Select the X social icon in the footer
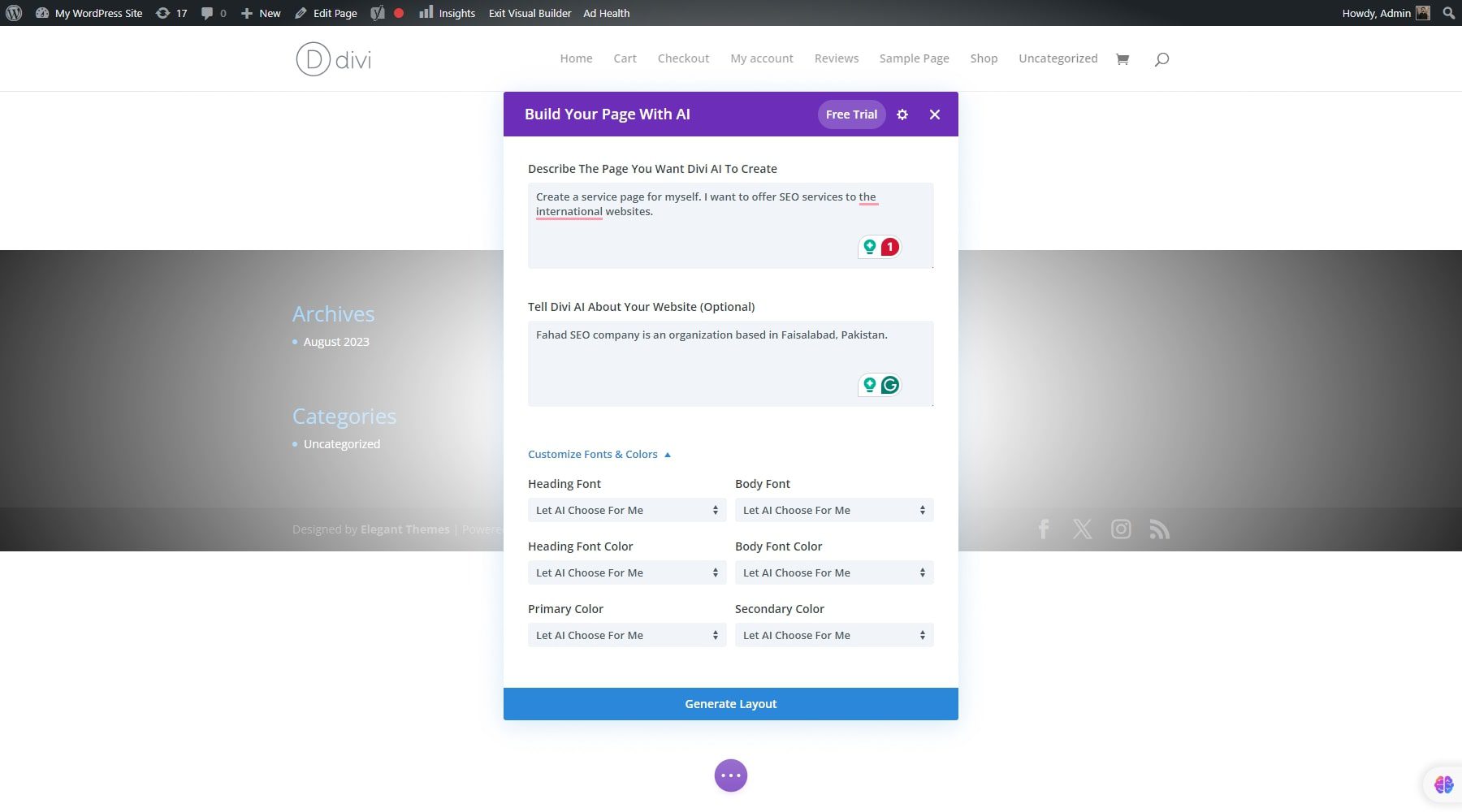 click(1082, 529)
